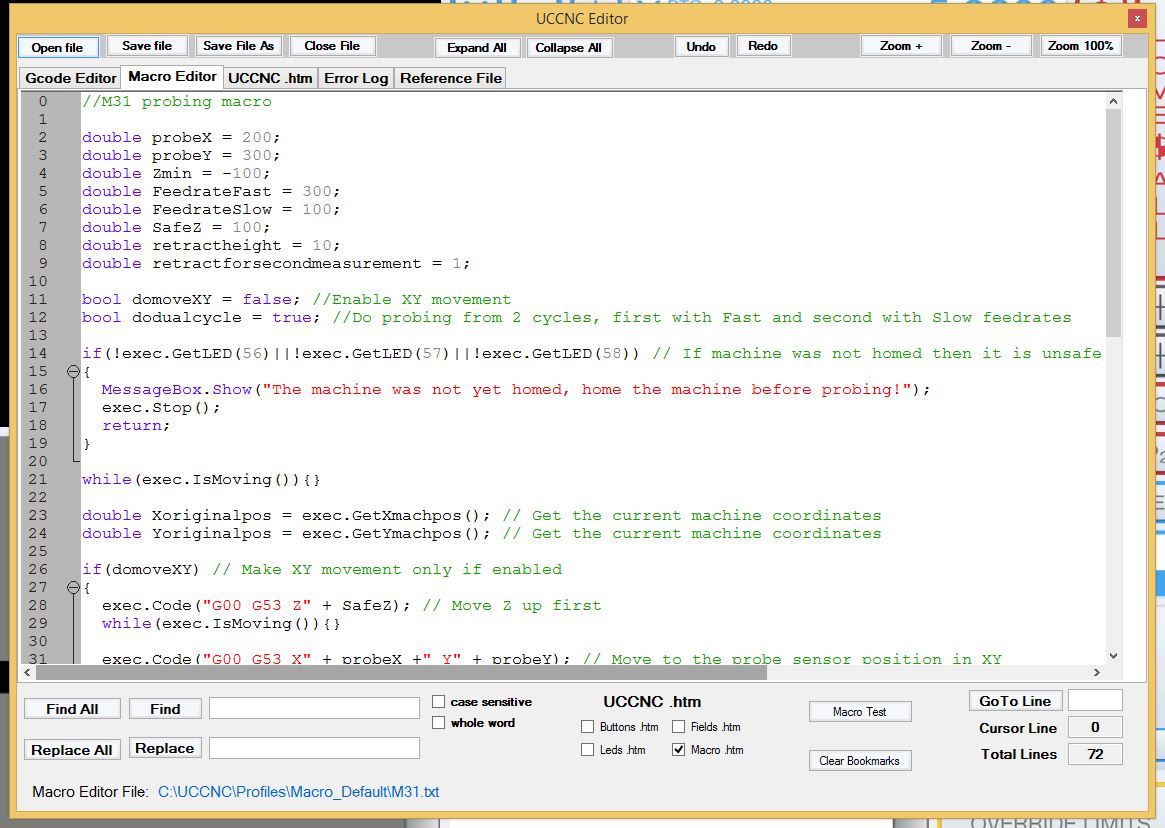Click the Open file button

pyautogui.click(x=58, y=48)
